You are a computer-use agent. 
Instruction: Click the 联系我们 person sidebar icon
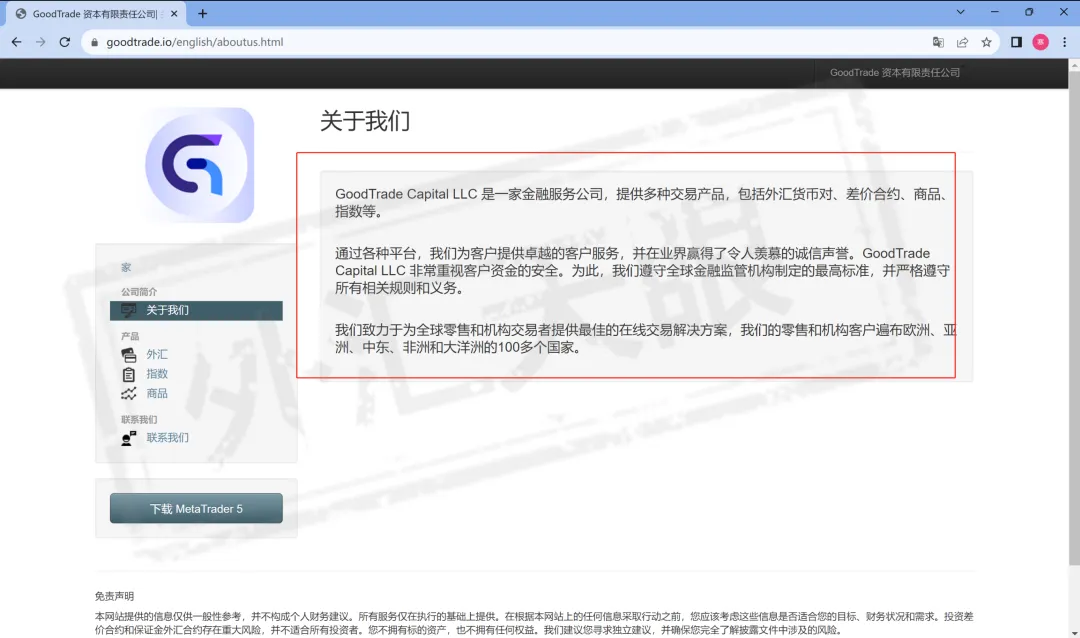click(129, 438)
